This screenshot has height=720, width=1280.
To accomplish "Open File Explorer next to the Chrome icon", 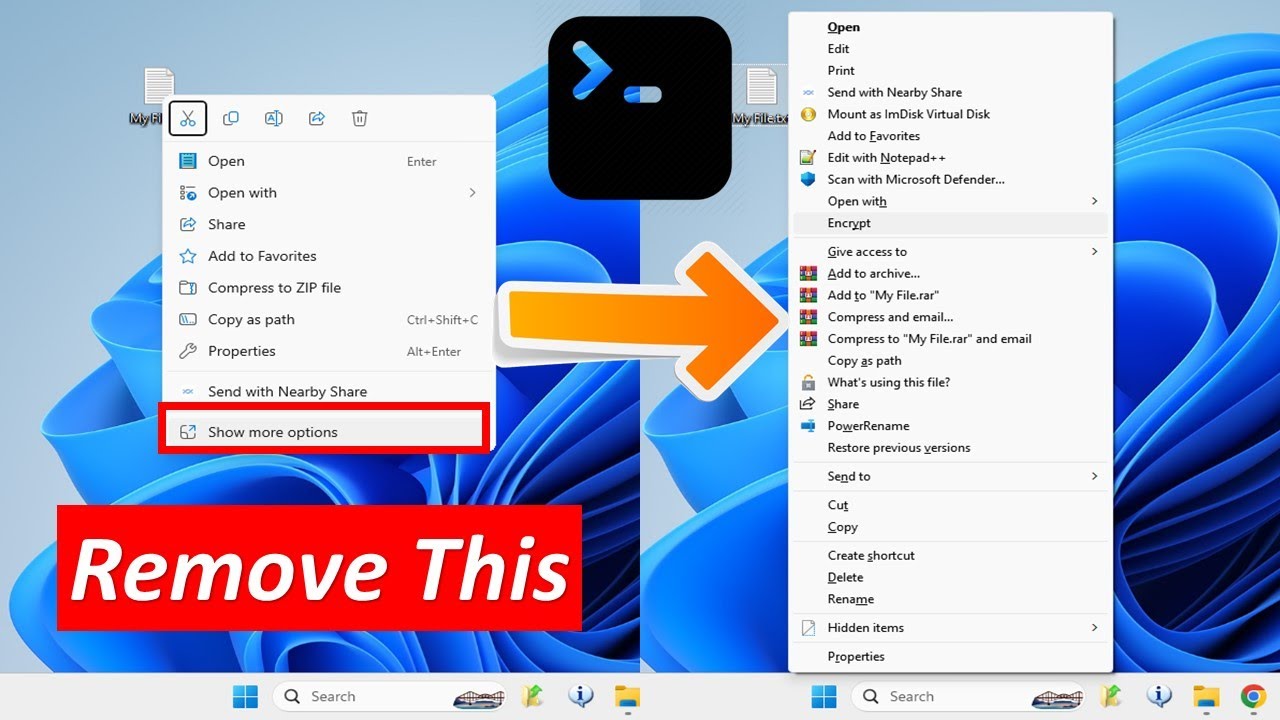I will [1207, 696].
